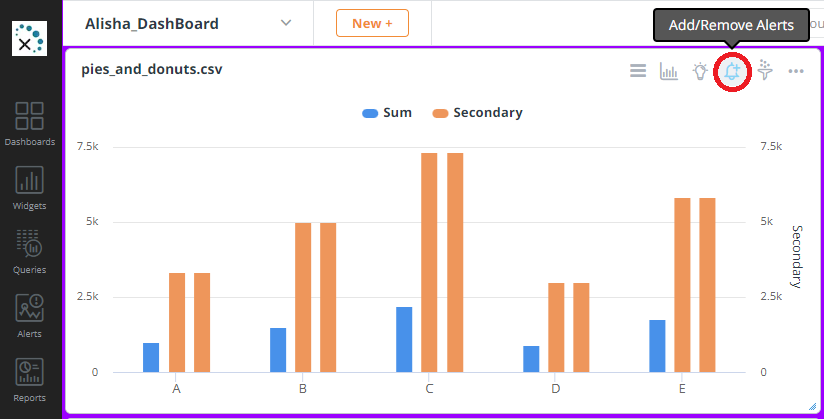Click the pies_and_donuts.csv widget title
Screen dimensions: 824x419
point(151,70)
